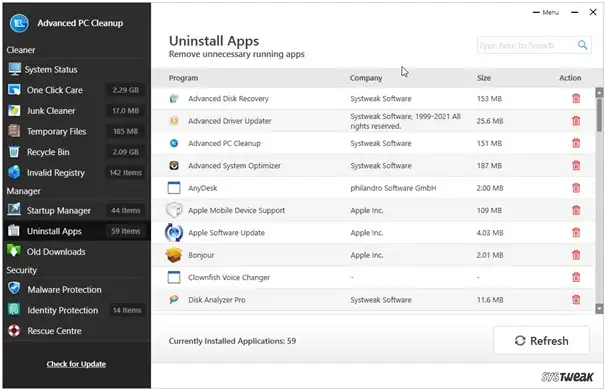
Task: Uninstall Apple Mobile Device Support trash icon
Action: coord(576,211)
